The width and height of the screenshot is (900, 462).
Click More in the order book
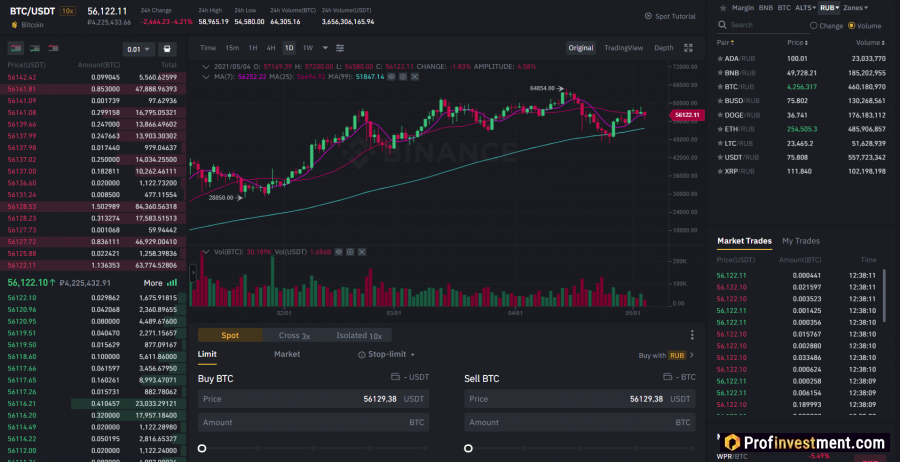[x=153, y=283]
